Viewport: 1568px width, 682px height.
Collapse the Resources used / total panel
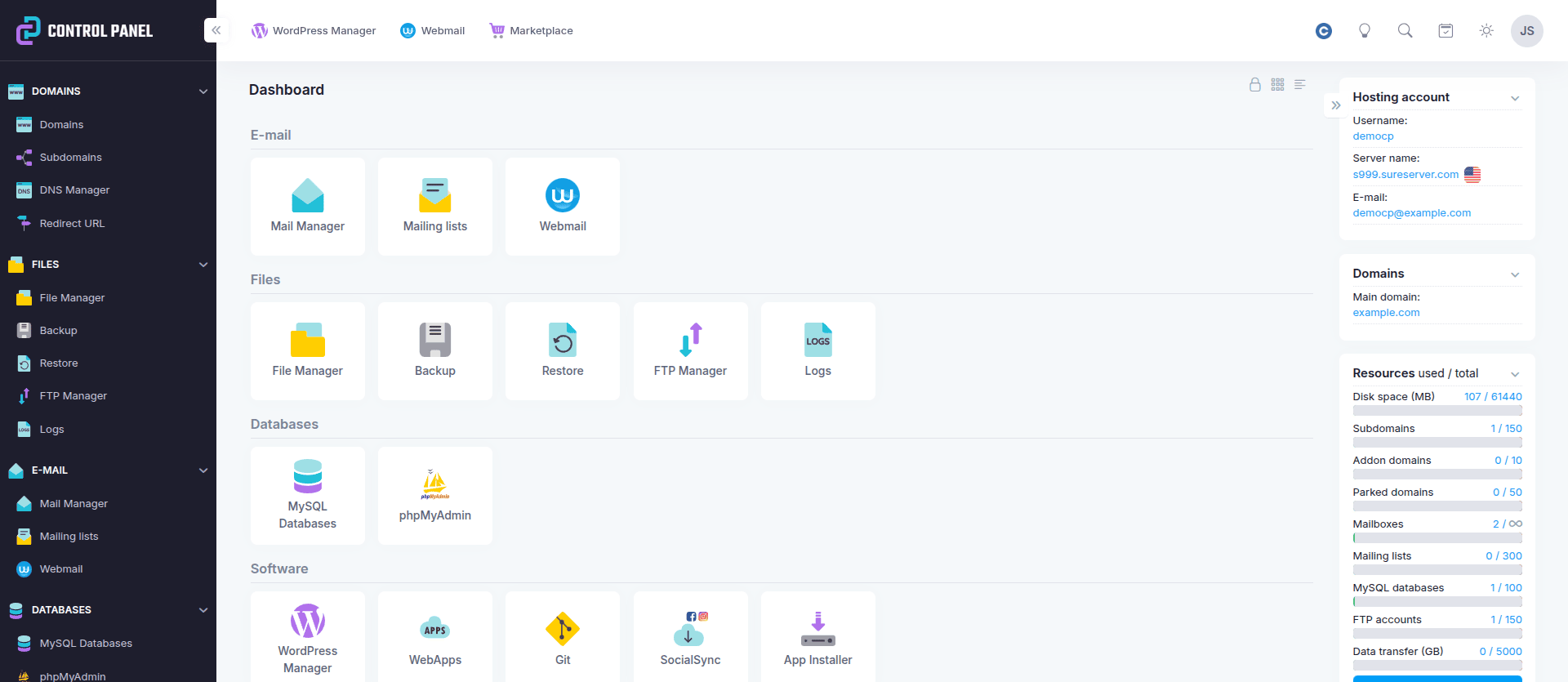[x=1515, y=374]
